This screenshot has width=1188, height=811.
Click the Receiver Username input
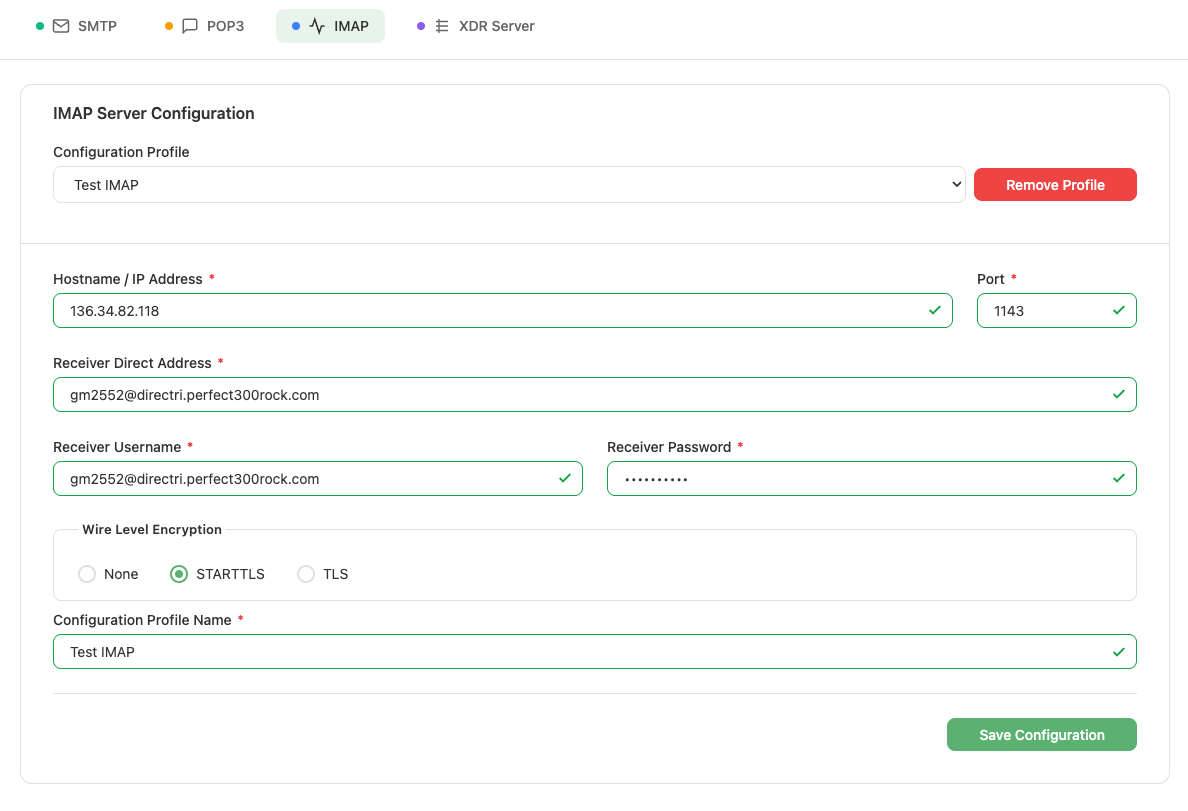[317, 479]
